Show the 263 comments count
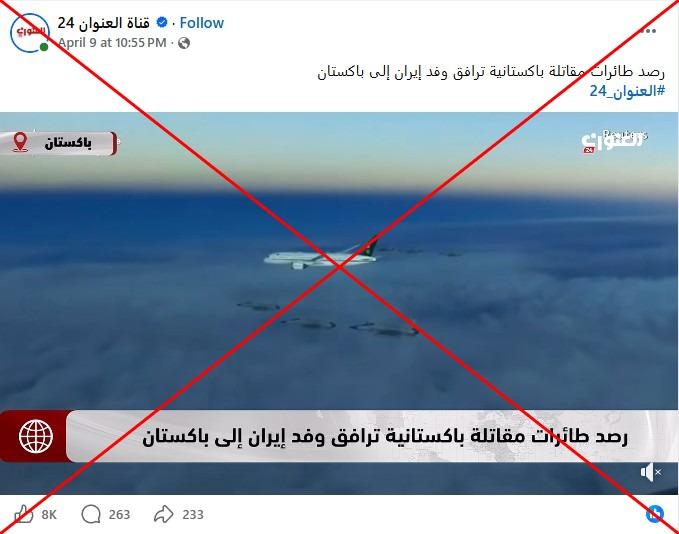The height and width of the screenshot is (534, 679). 119,515
